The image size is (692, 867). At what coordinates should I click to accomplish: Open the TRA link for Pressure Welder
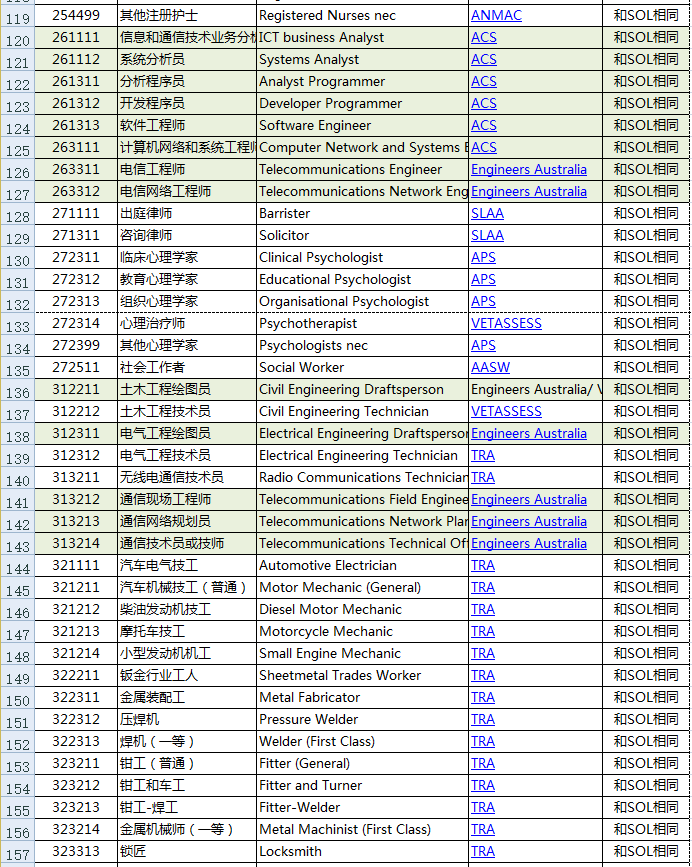(483, 719)
